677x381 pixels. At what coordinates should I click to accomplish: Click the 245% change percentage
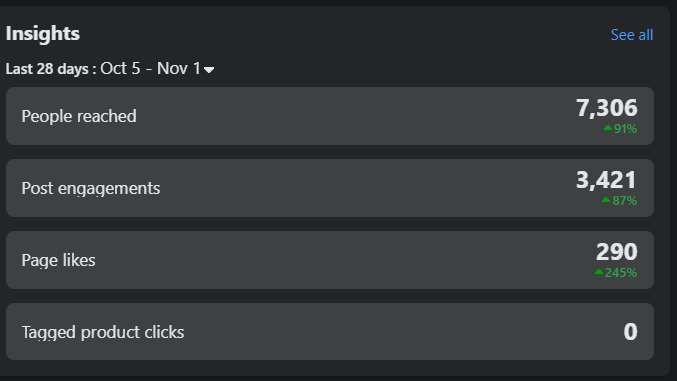point(621,273)
